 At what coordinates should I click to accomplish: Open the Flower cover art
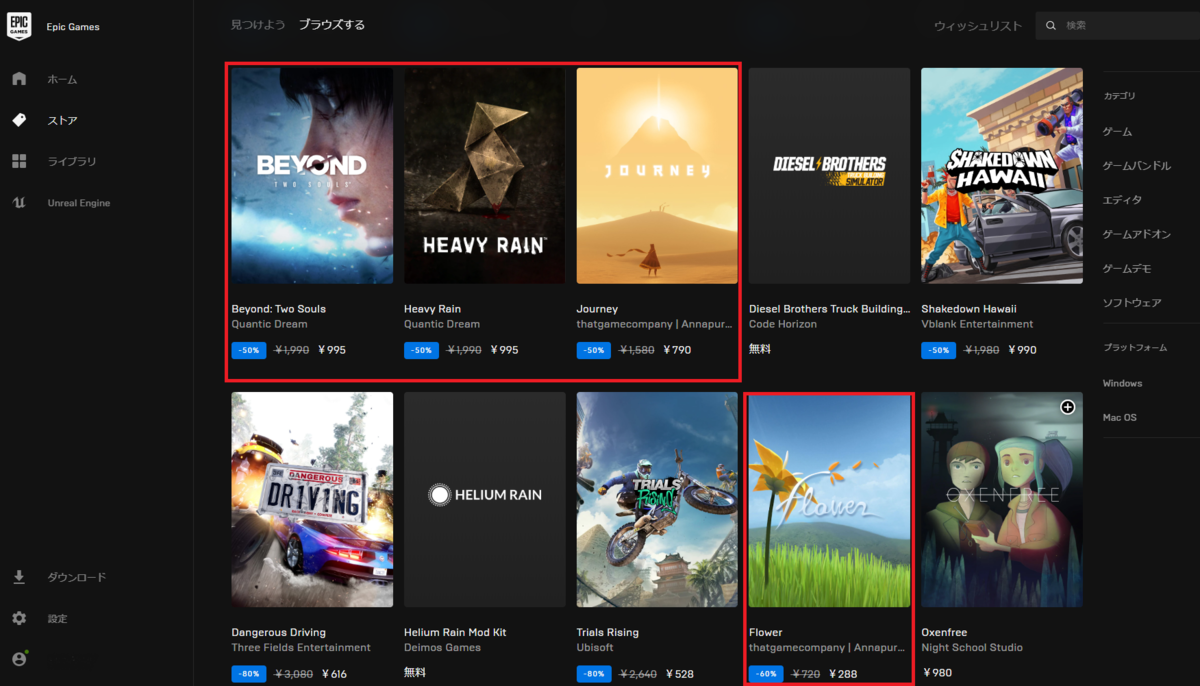(x=829, y=499)
